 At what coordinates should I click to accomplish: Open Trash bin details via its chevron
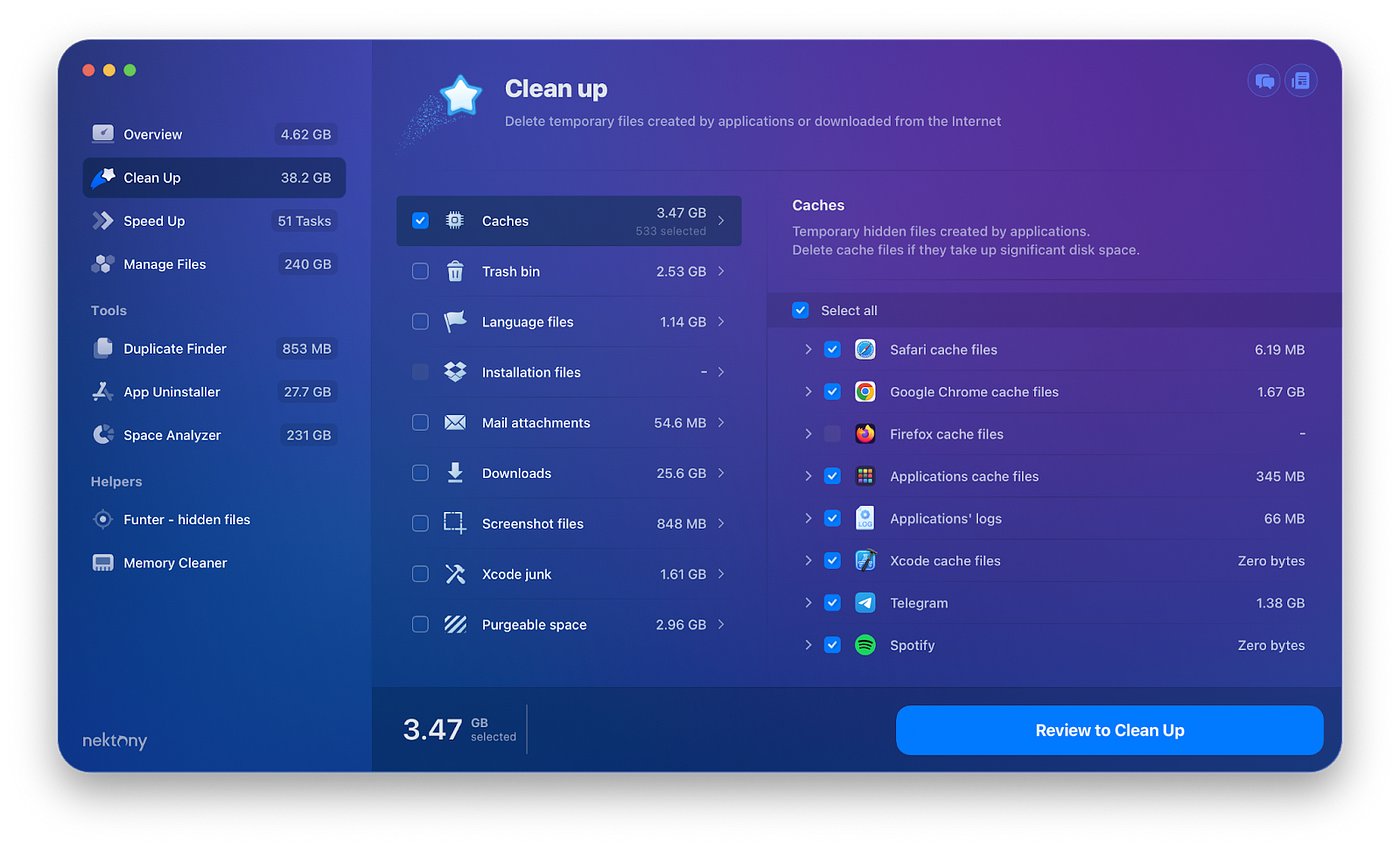point(722,271)
